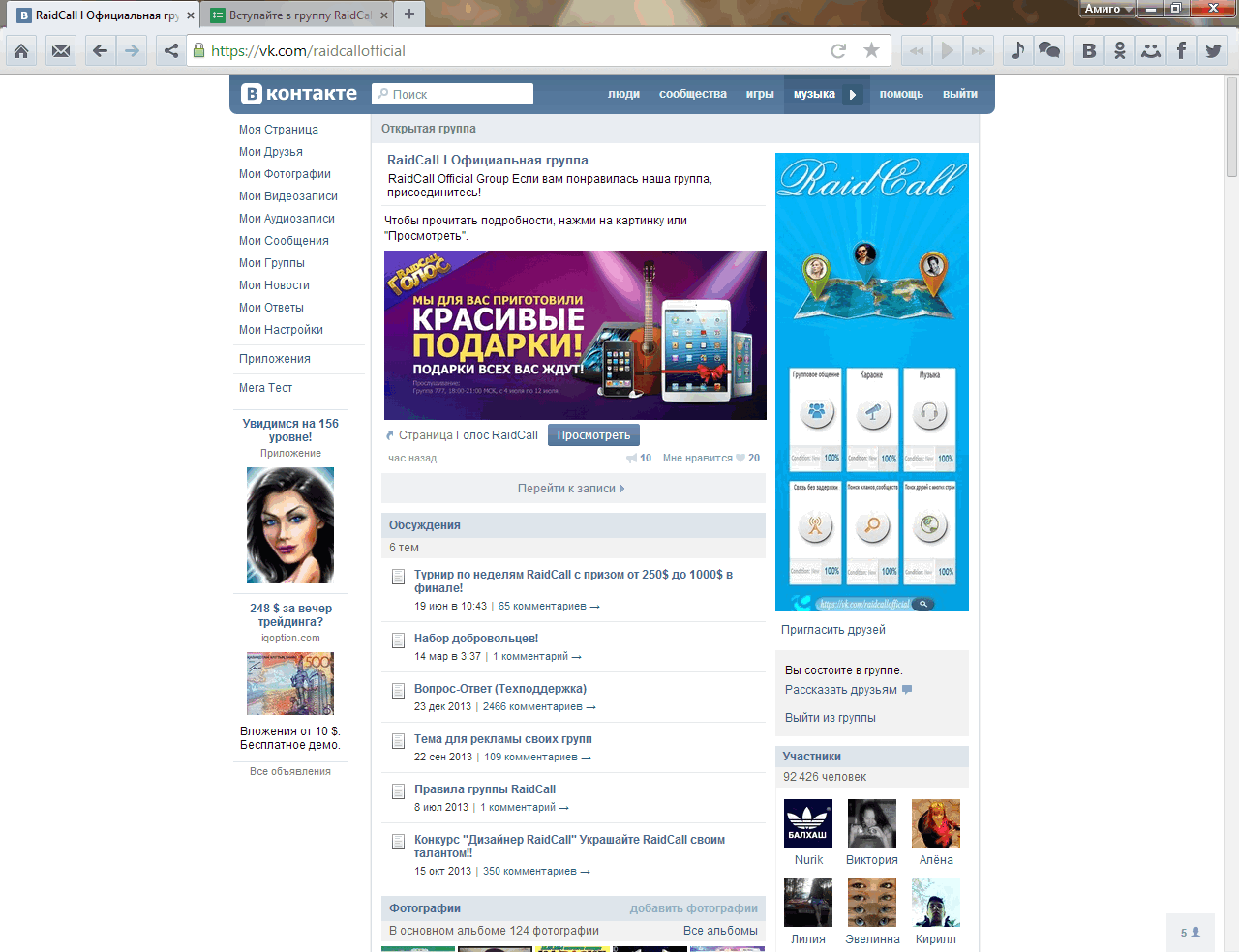Open the Голос RaidCall gifts banner image
The image size is (1239, 952).
pyautogui.click(x=575, y=335)
